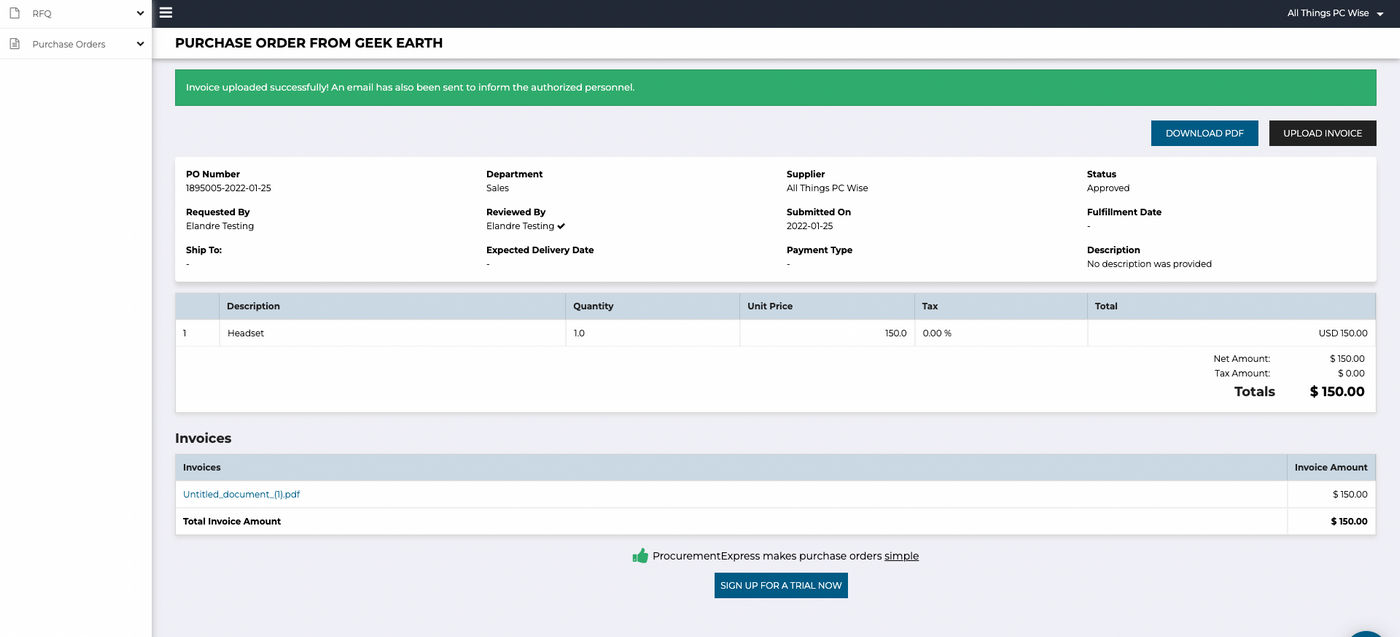
Task: Expand the RFQ chevron arrow
Action: pos(140,13)
